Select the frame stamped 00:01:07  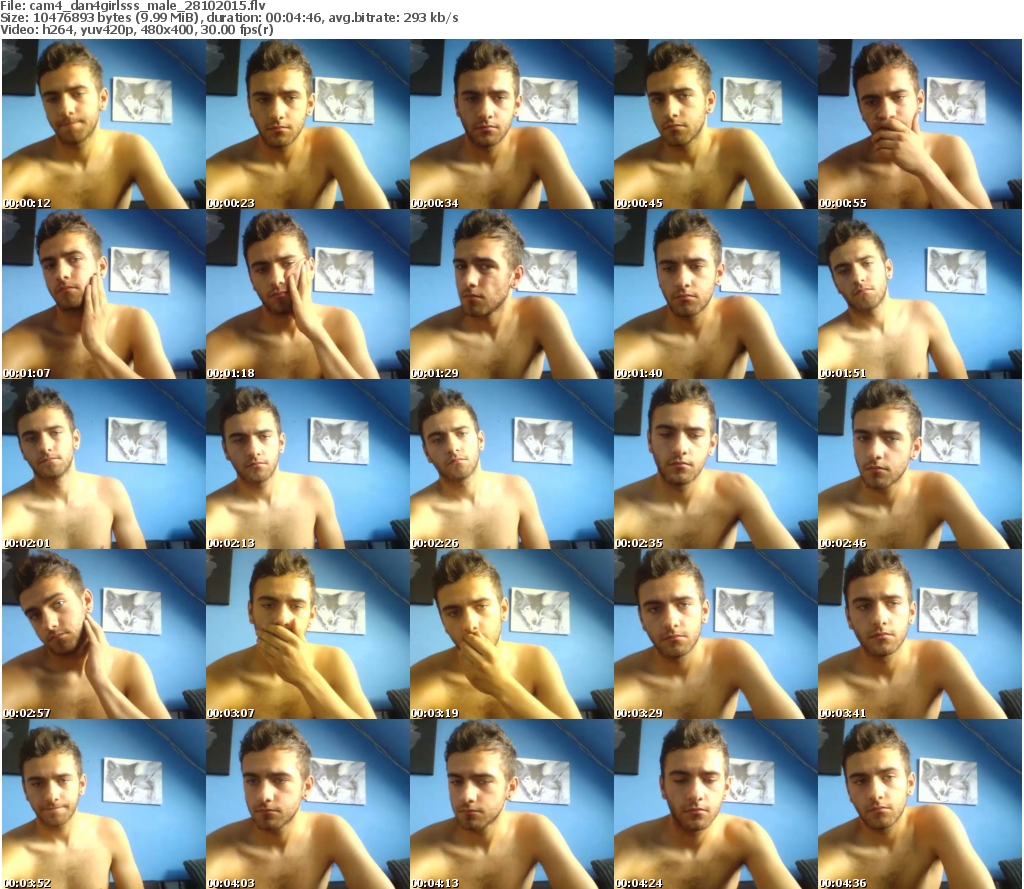pyautogui.click(x=103, y=294)
